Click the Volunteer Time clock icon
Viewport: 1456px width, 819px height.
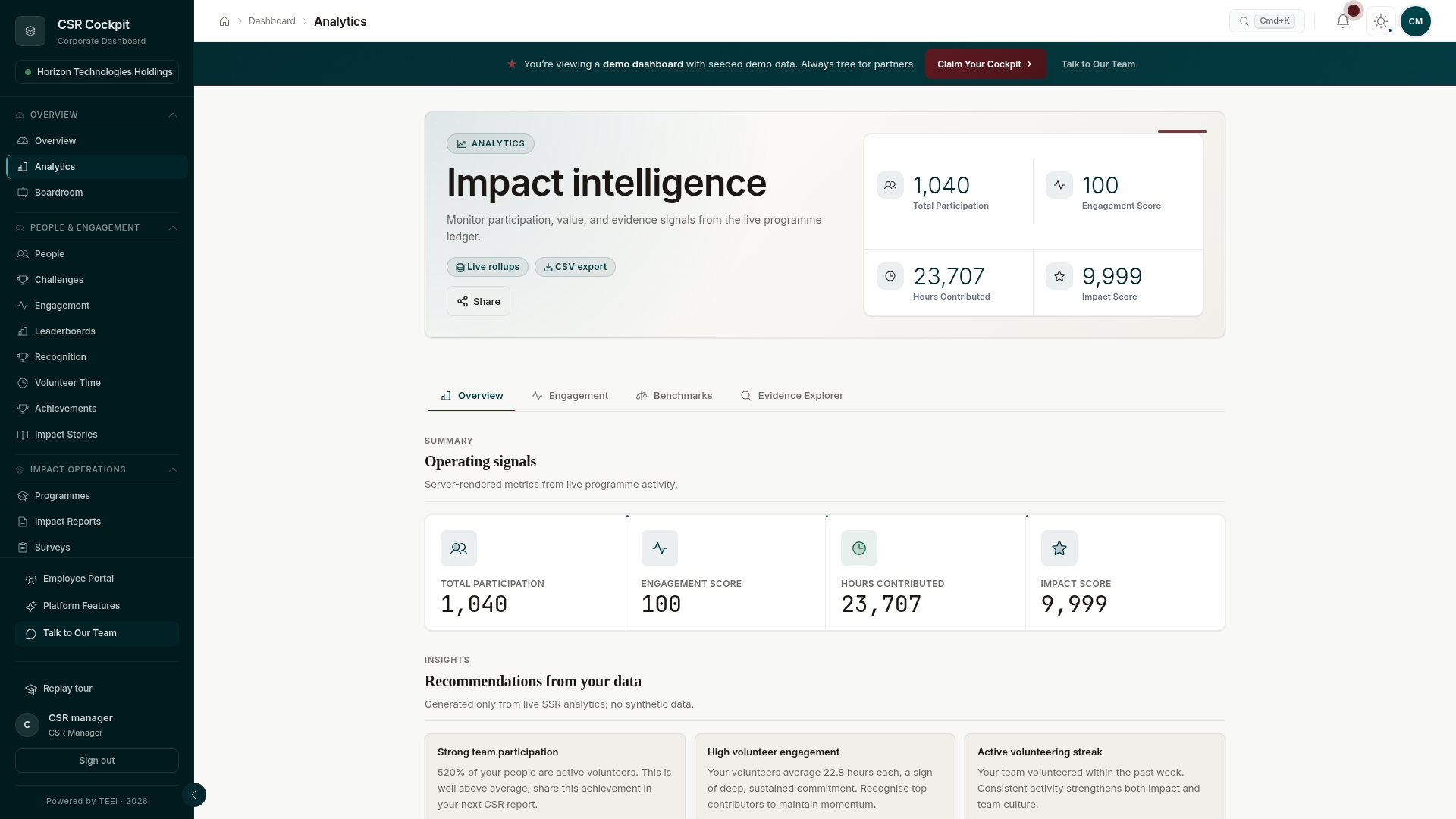pyautogui.click(x=23, y=383)
